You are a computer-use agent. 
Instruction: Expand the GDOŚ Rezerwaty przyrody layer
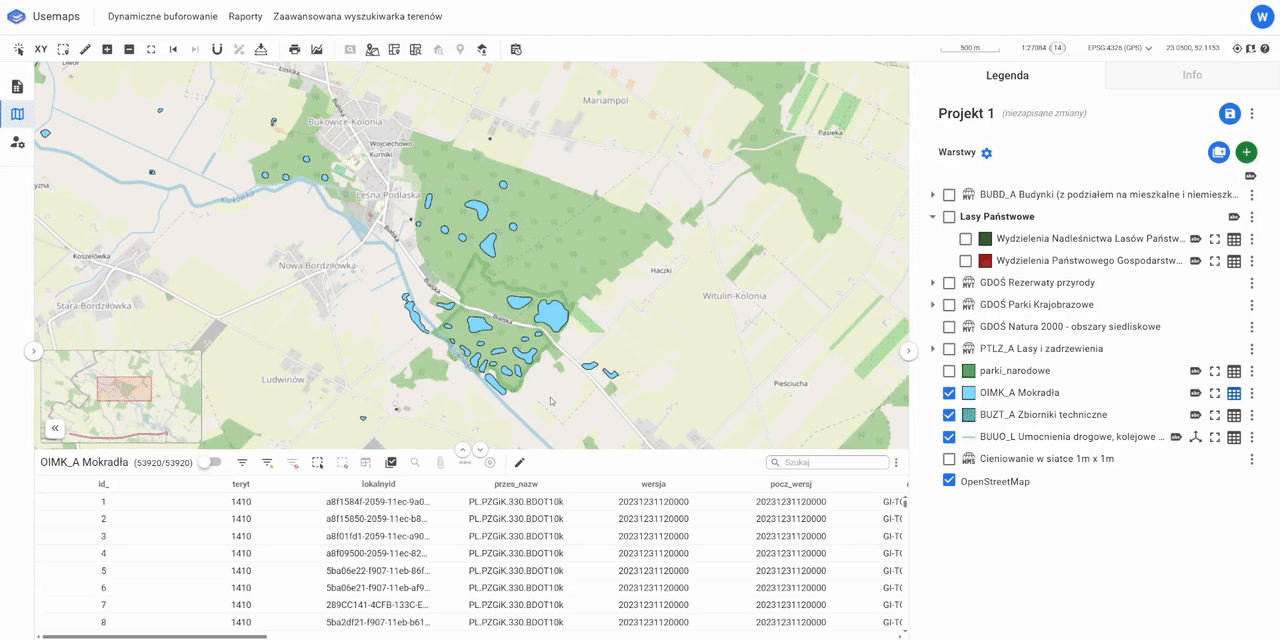[x=933, y=283]
